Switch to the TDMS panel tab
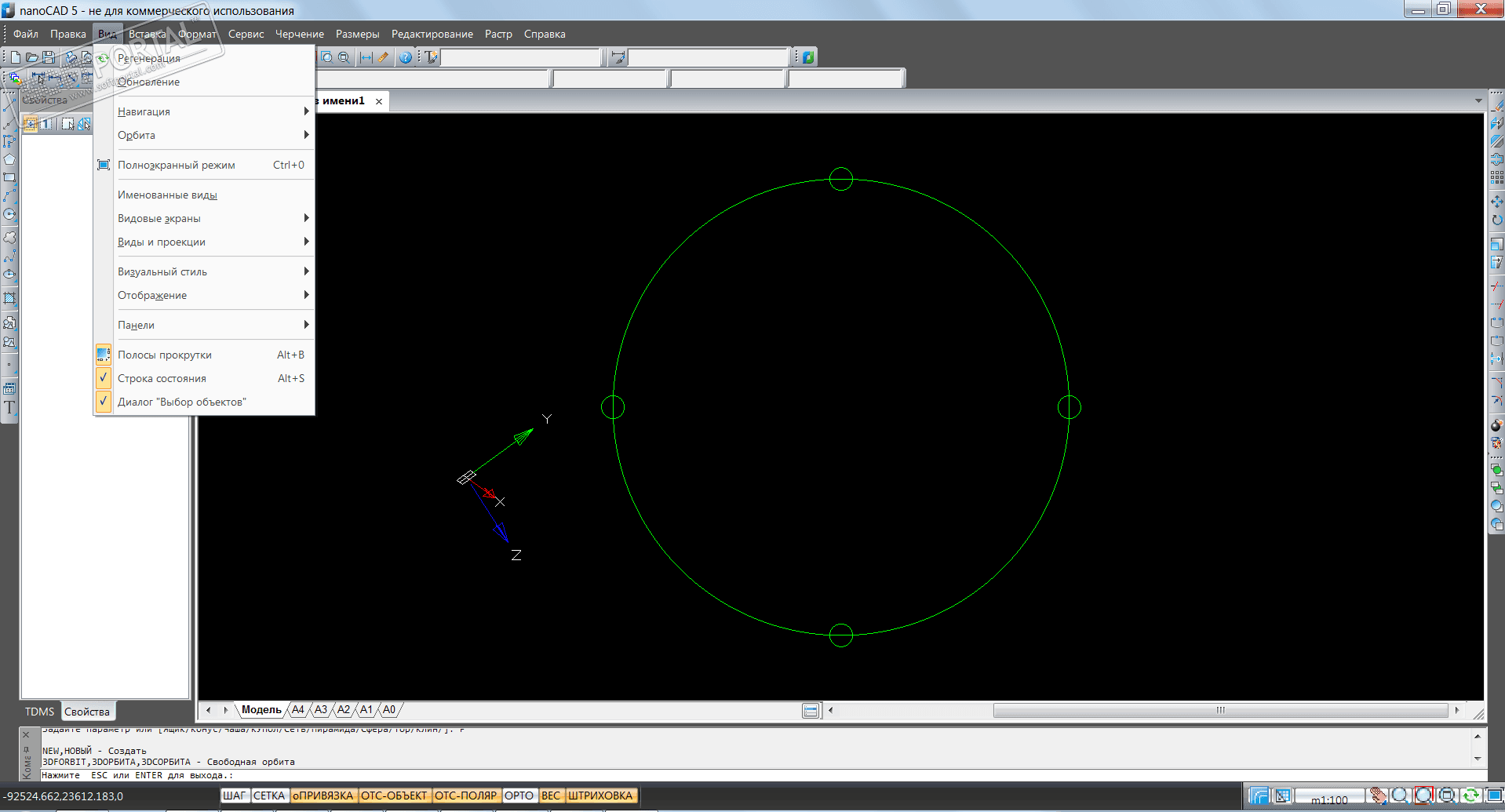Screen dimensions: 1505x812 [40, 712]
